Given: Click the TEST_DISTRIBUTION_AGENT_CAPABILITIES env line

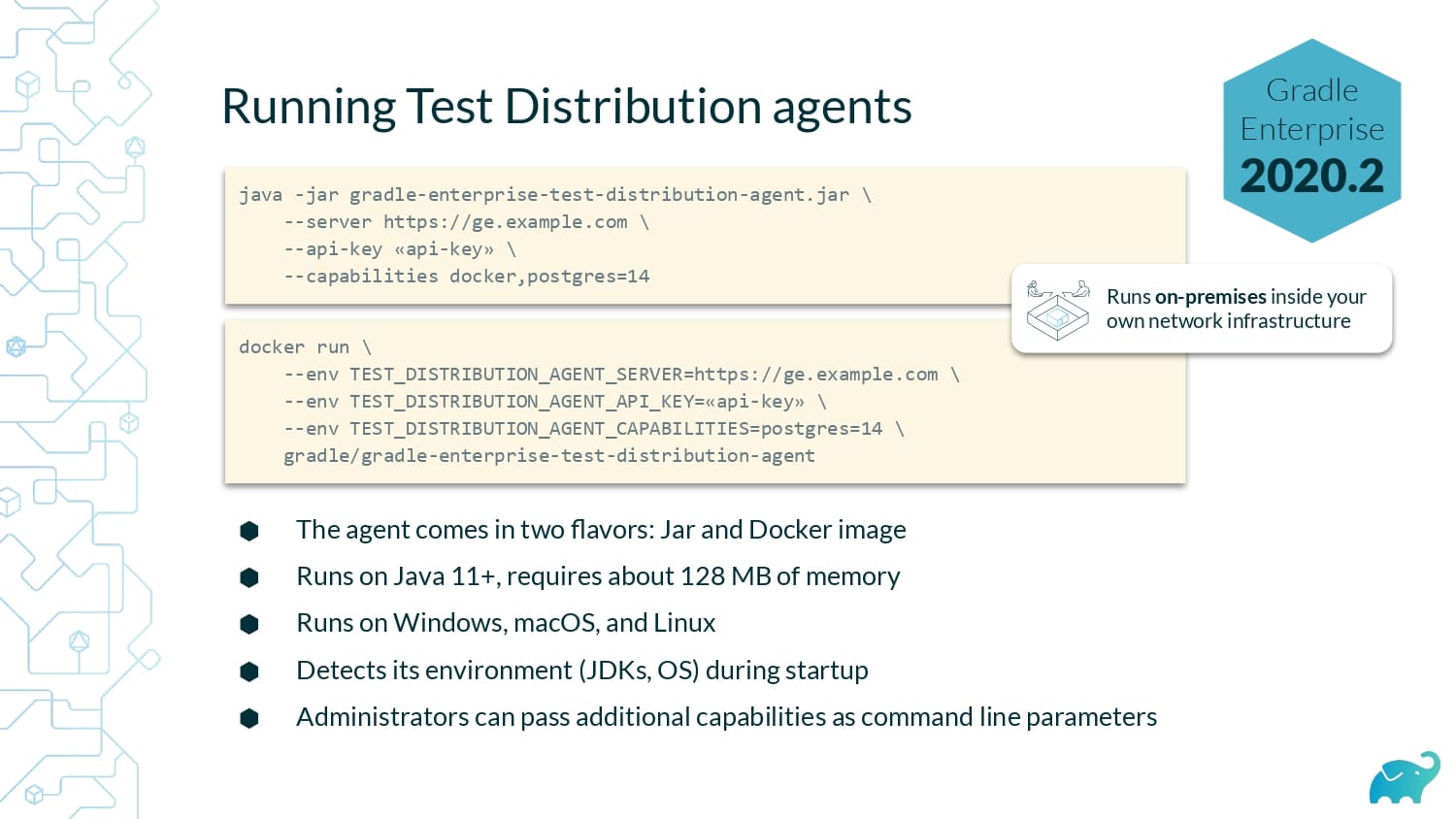Looking at the screenshot, I should (x=594, y=429).
